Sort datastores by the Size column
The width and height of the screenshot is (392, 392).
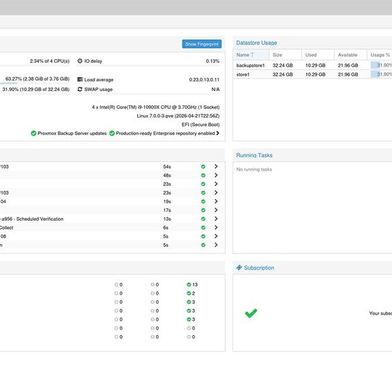(x=285, y=55)
